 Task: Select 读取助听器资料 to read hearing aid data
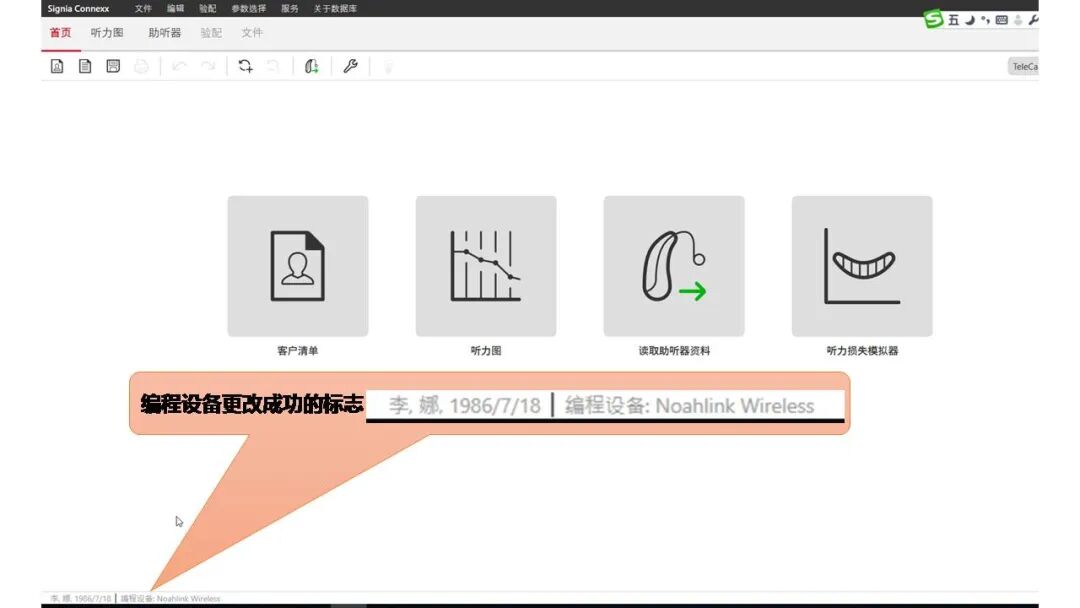click(673, 265)
